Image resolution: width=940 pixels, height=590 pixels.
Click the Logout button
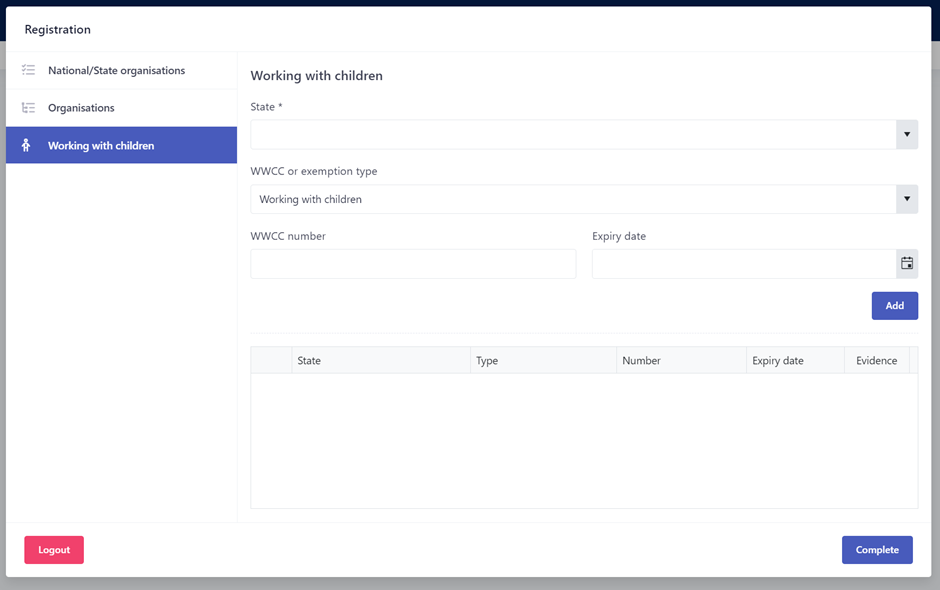click(54, 550)
